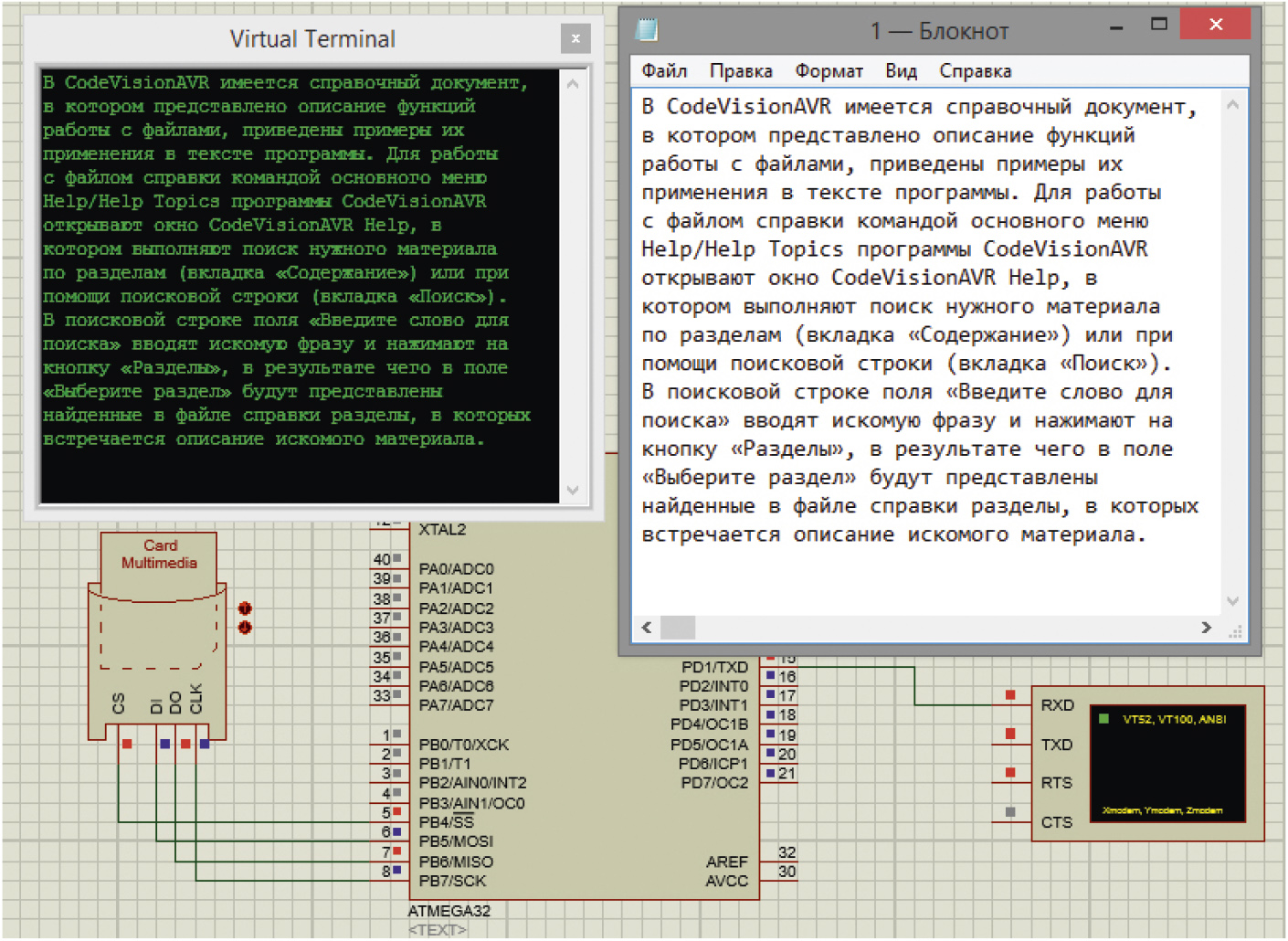This screenshot has width=1288, height=941.
Task: Click the PB6/MISO pin label
Action: click(456, 862)
